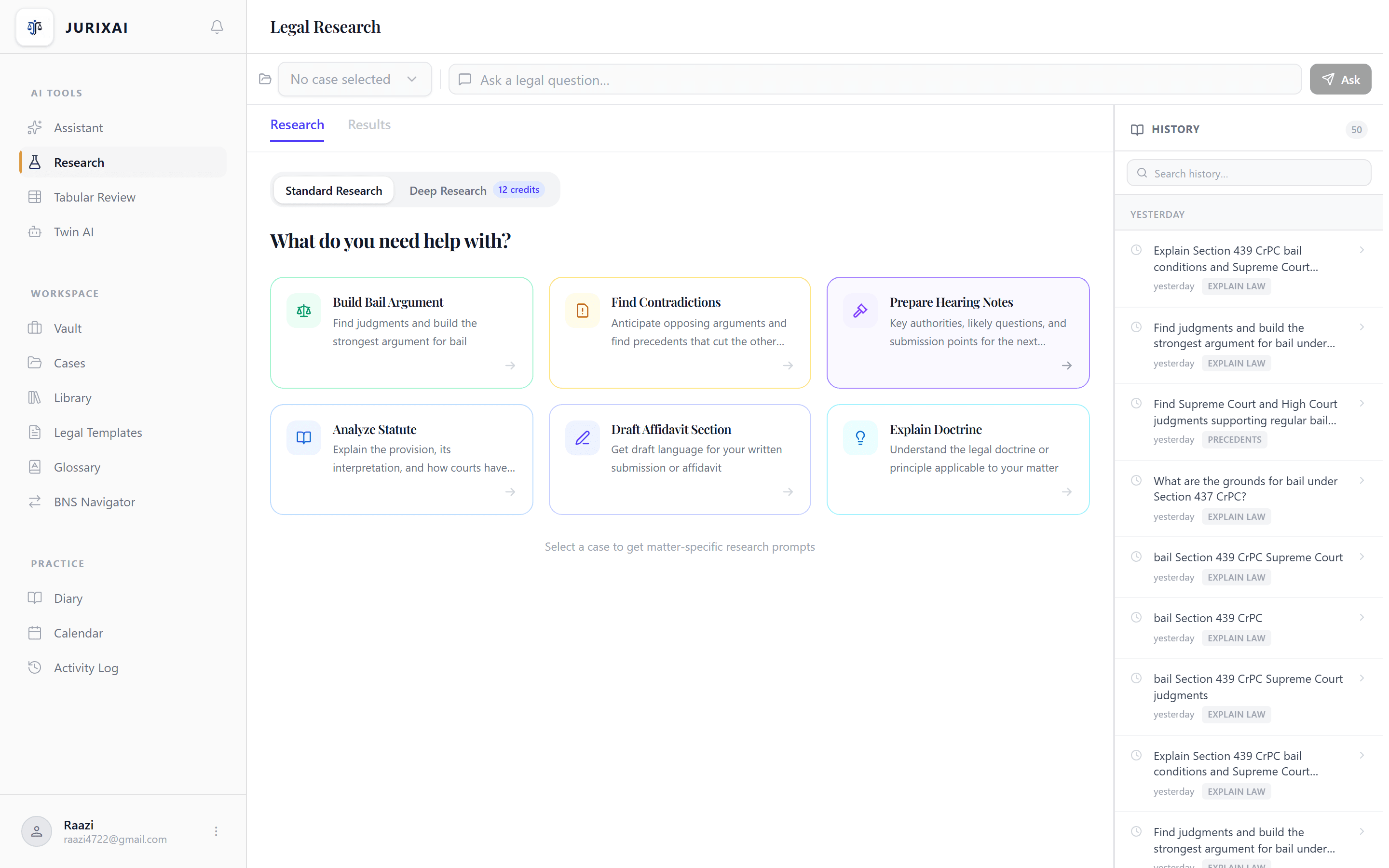Expand 'grounds for bail under Section 437' chevron
Image resolution: width=1389 pixels, height=868 pixels.
pyautogui.click(x=1362, y=480)
